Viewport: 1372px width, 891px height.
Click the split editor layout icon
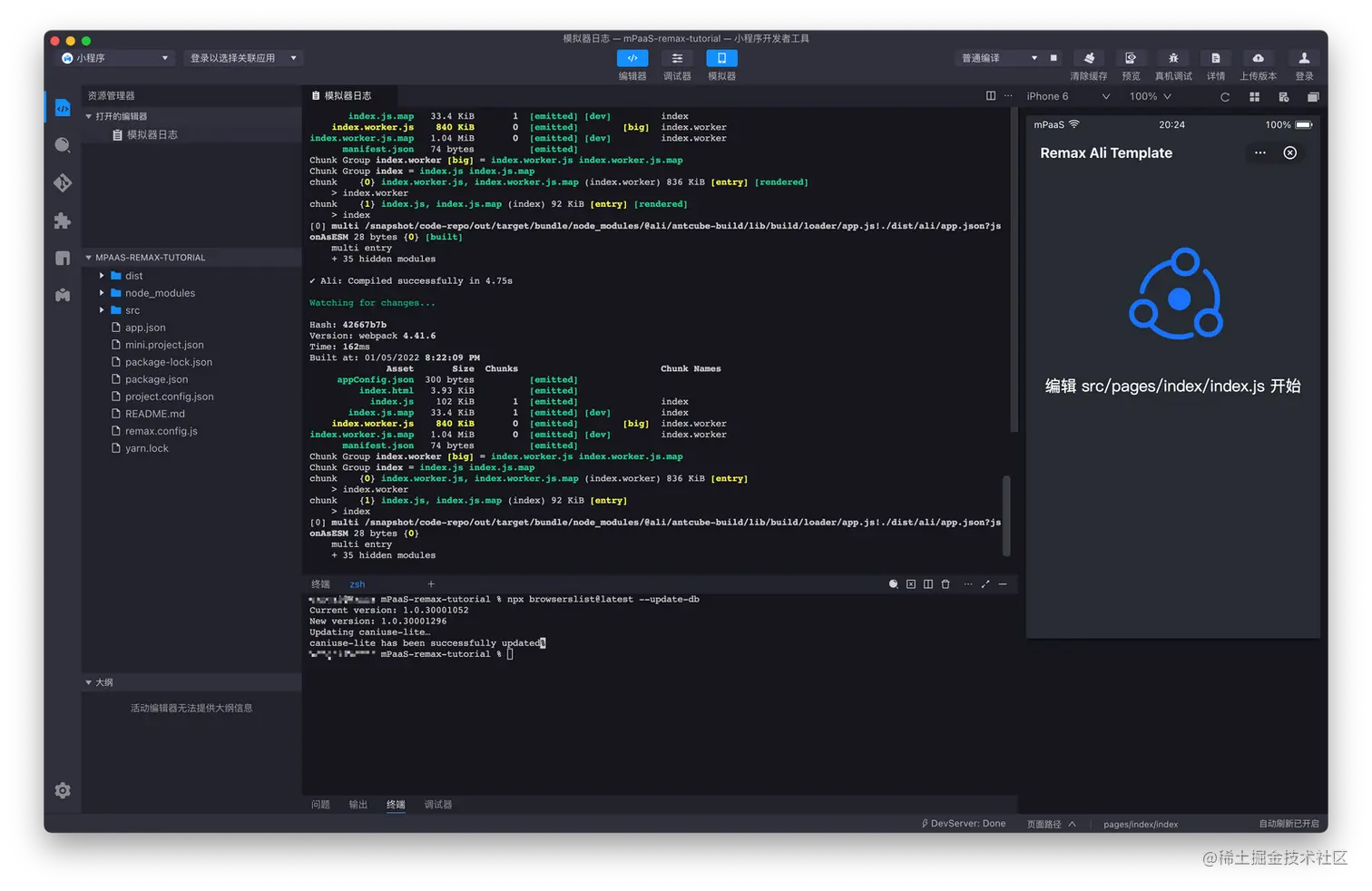[991, 96]
